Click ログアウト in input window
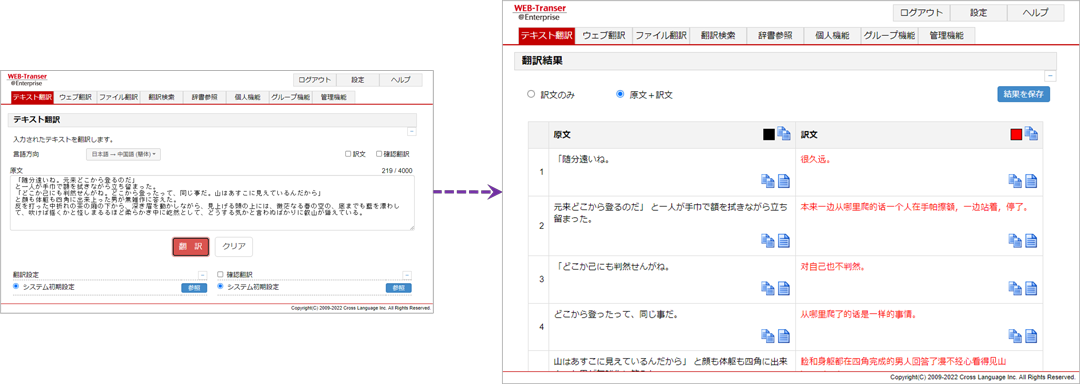Screen dimensions: 1080x384 coord(315,79)
